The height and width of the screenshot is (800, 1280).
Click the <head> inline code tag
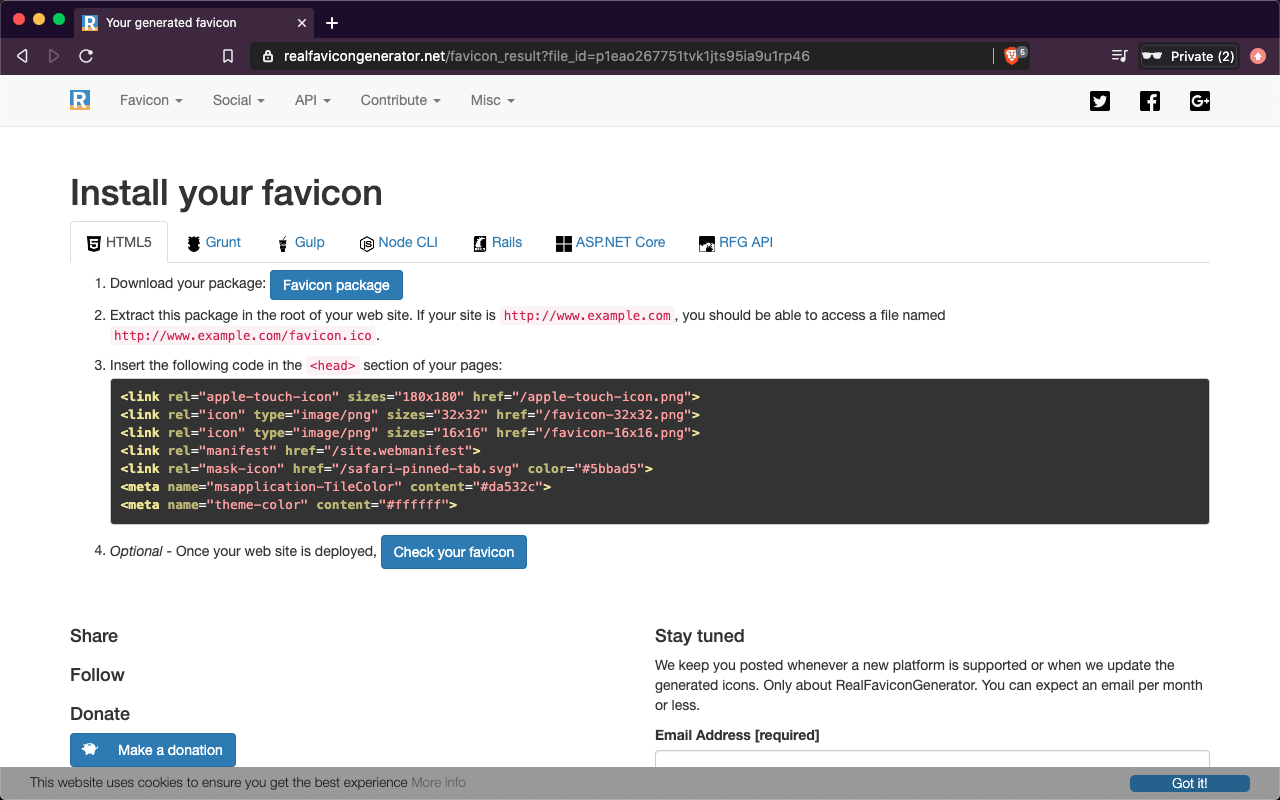pyautogui.click(x=332, y=365)
